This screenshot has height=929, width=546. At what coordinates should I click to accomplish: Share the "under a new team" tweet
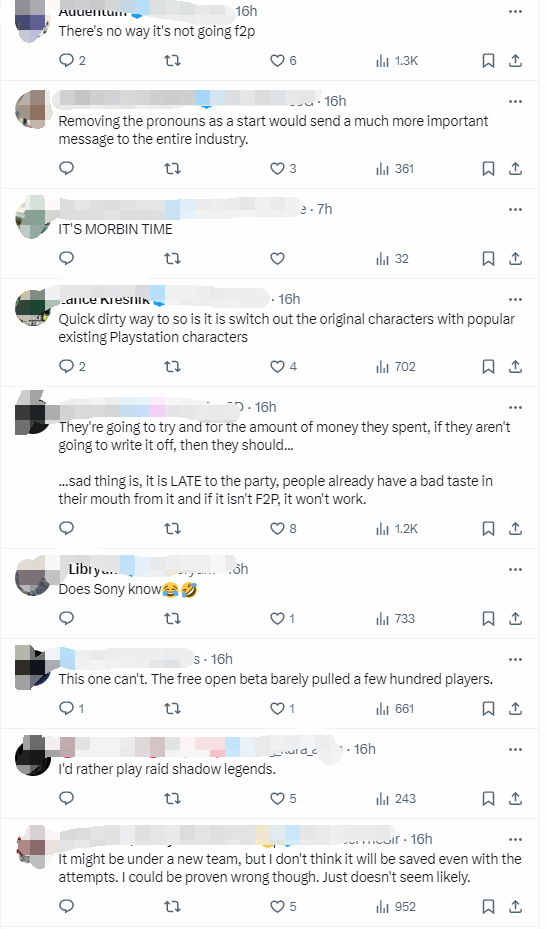515,906
